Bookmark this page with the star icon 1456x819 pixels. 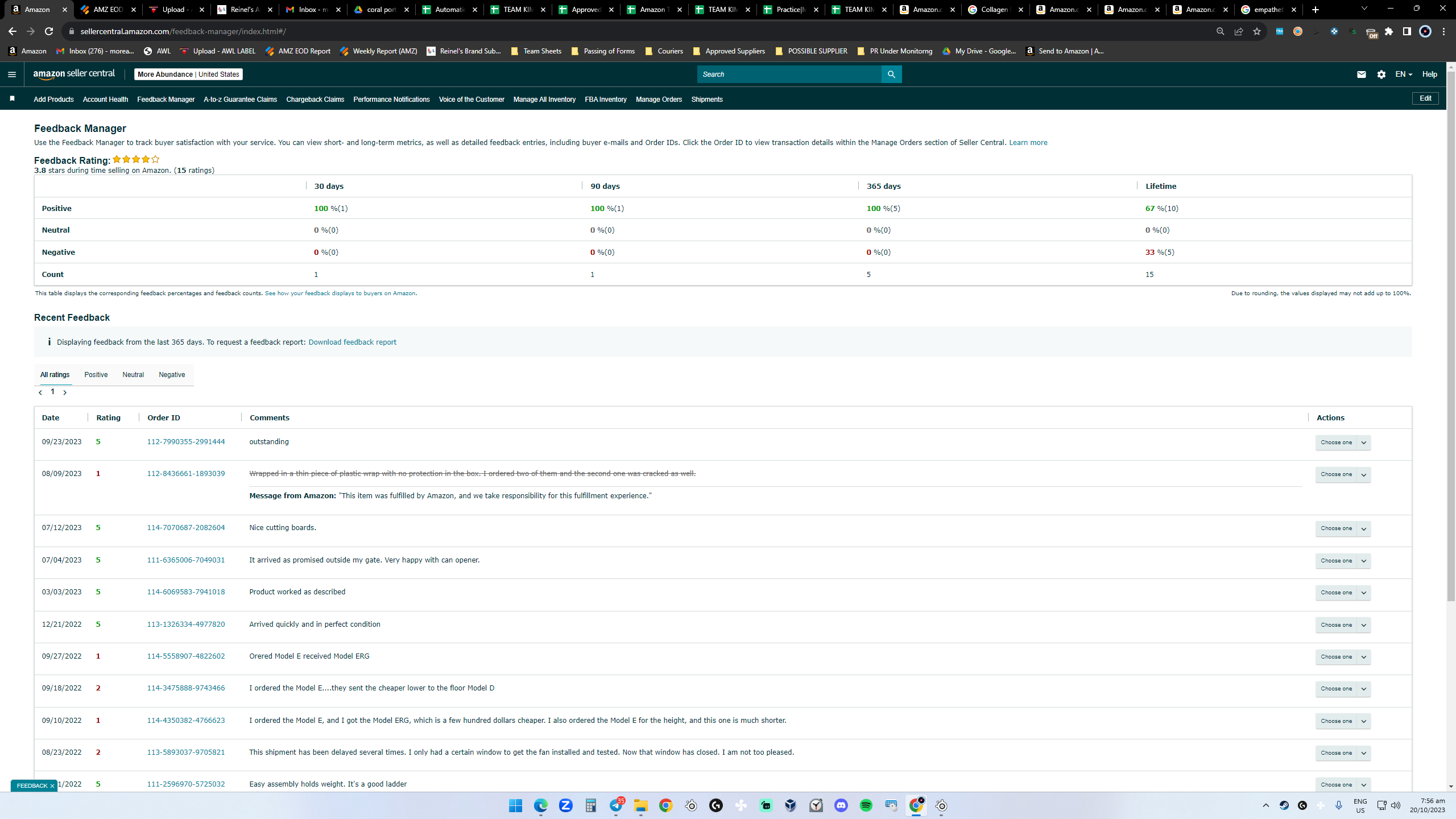(1257, 31)
